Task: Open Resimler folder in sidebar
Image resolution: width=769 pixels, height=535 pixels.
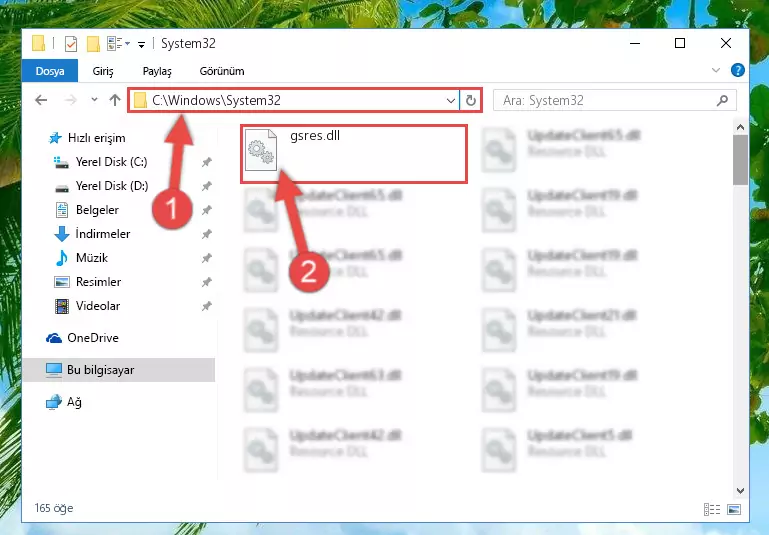Action: click(98, 282)
